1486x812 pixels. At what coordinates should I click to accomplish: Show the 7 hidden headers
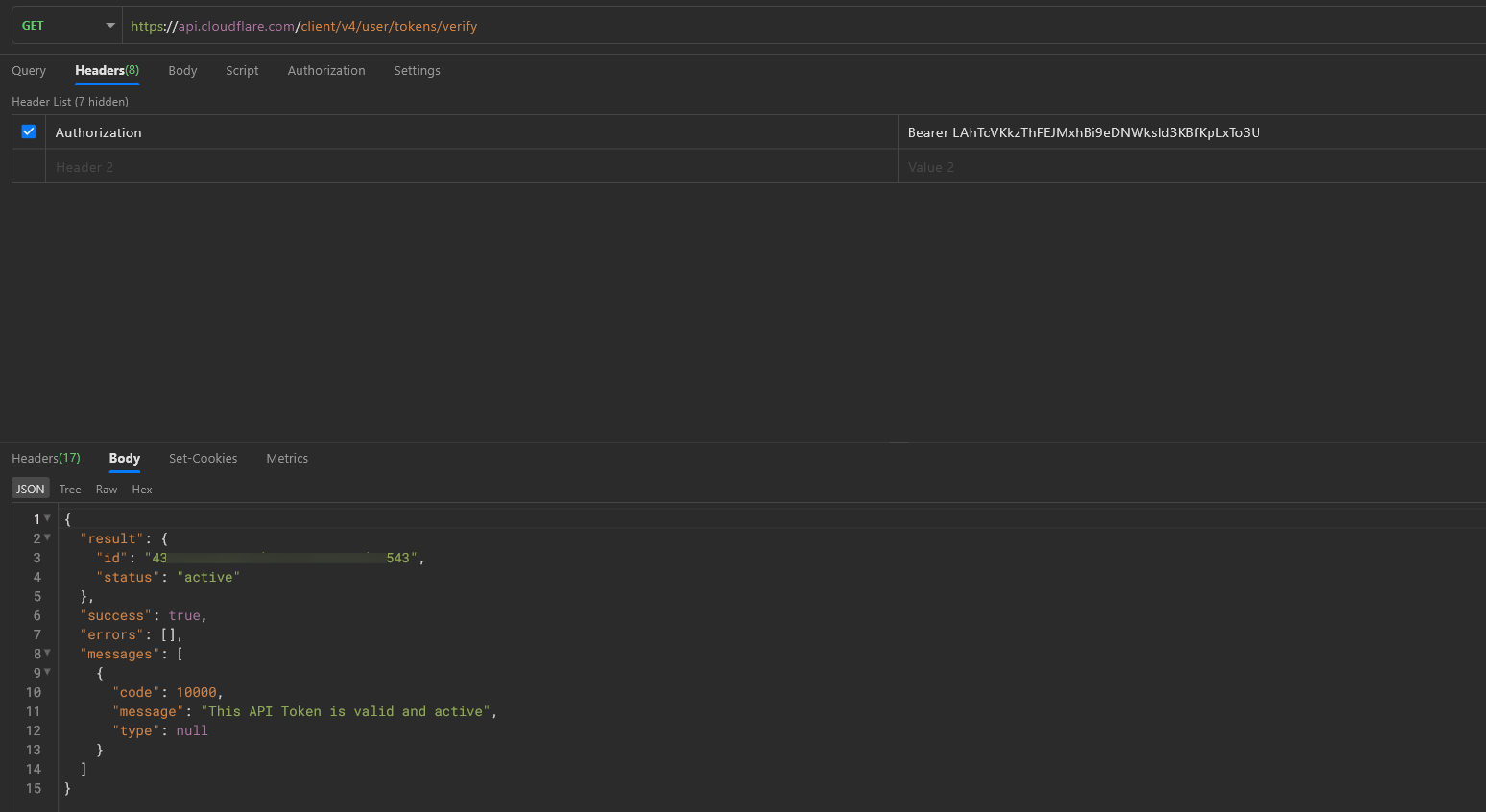pyautogui.click(x=70, y=102)
